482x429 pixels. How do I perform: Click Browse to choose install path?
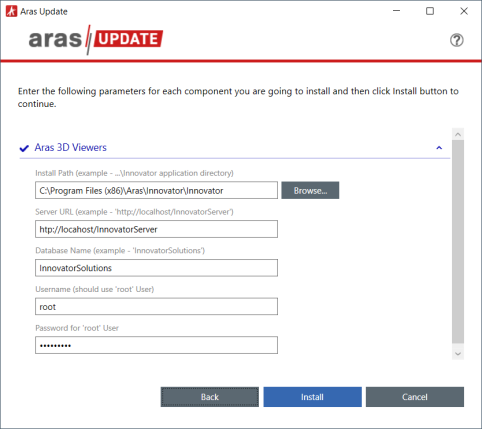coord(310,190)
